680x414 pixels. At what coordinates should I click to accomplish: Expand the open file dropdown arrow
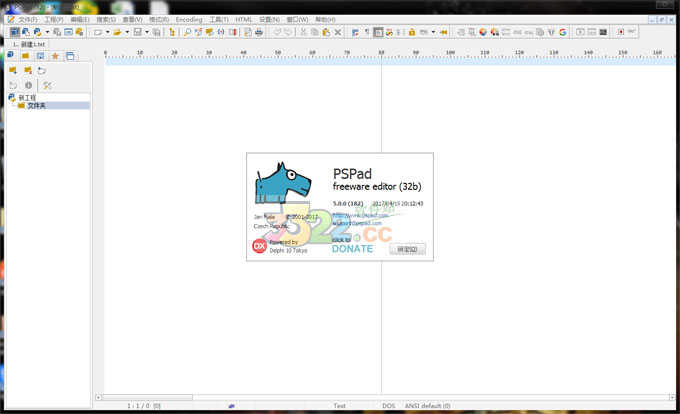coord(127,32)
